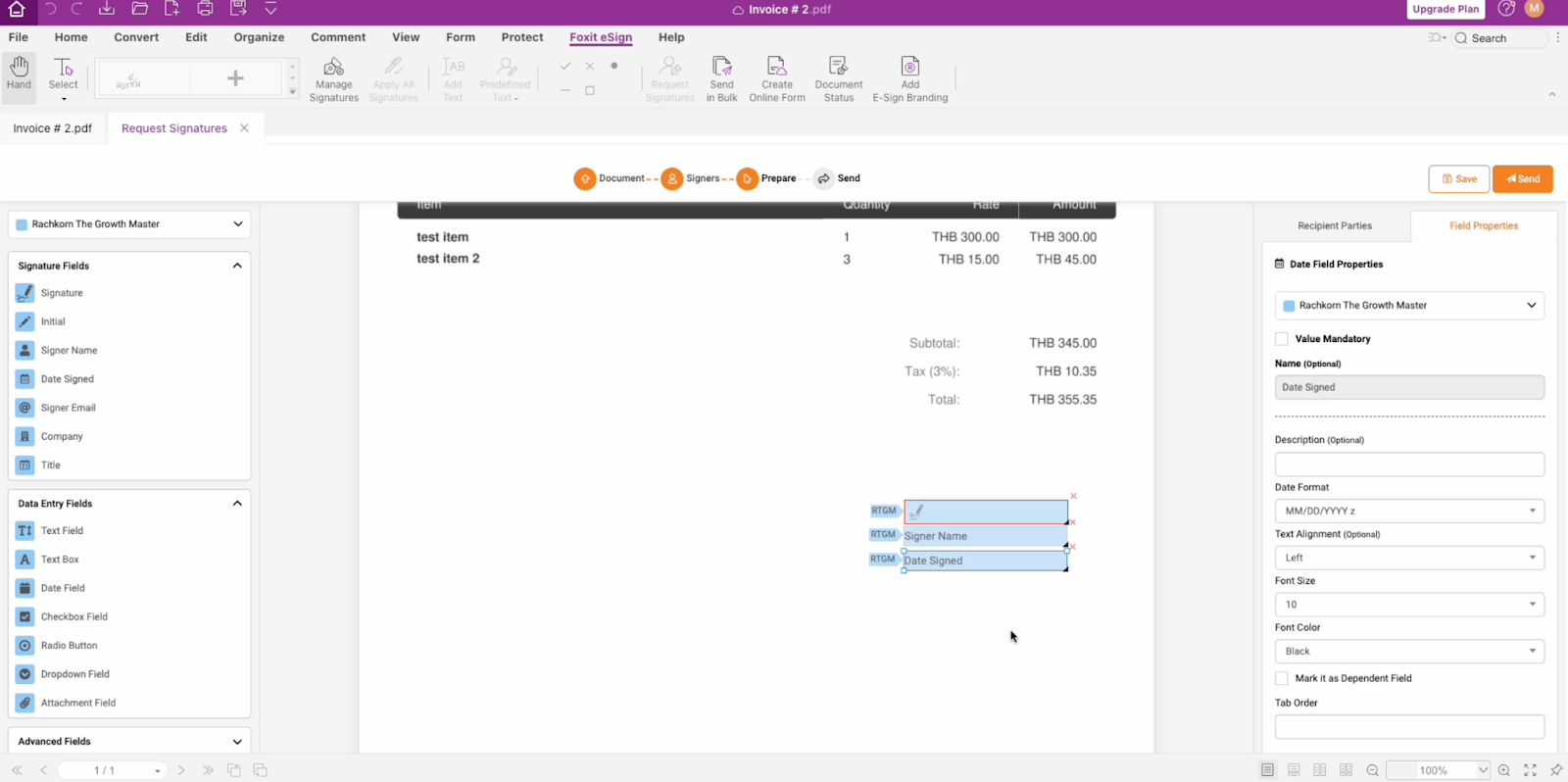
Task: Click the Open folder icon
Action: pos(140,9)
